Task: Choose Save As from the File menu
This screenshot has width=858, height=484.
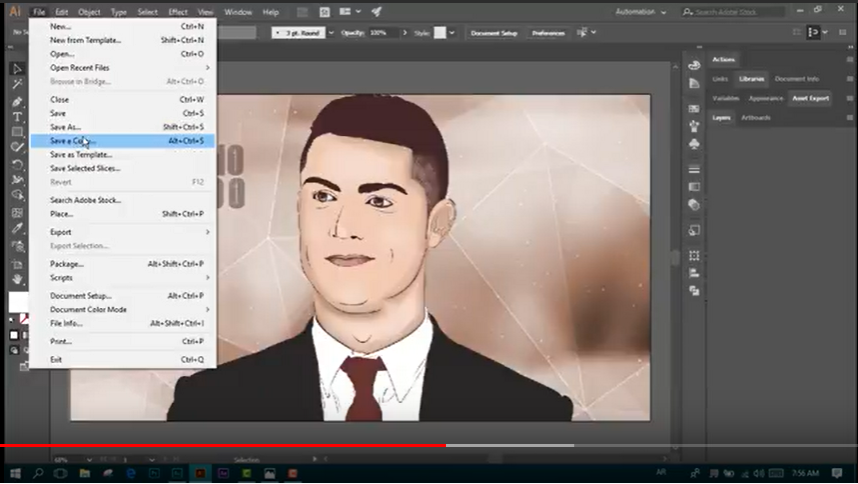Action: coord(123,127)
